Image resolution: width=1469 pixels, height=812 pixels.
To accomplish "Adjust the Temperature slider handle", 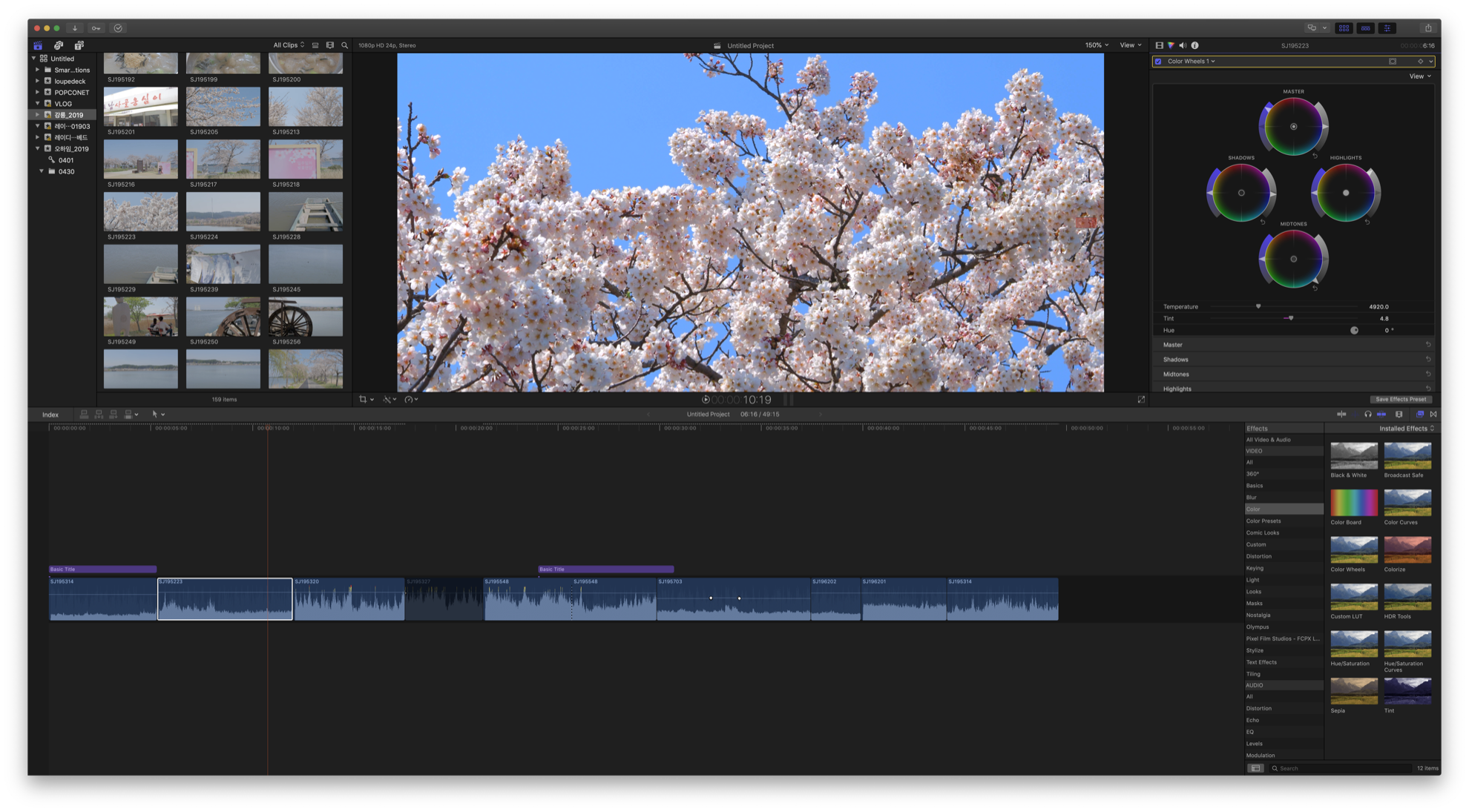I will click(1258, 306).
